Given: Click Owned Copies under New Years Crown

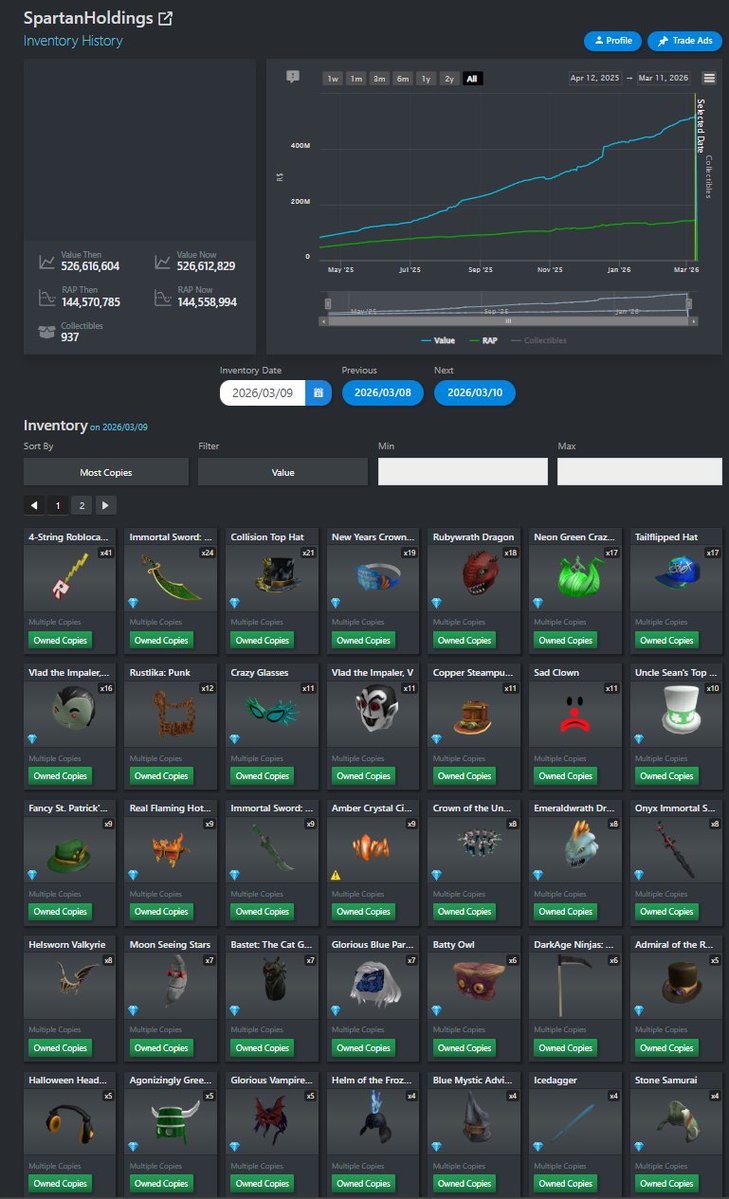Looking at the screenshot, I should [x=363, y=641].
